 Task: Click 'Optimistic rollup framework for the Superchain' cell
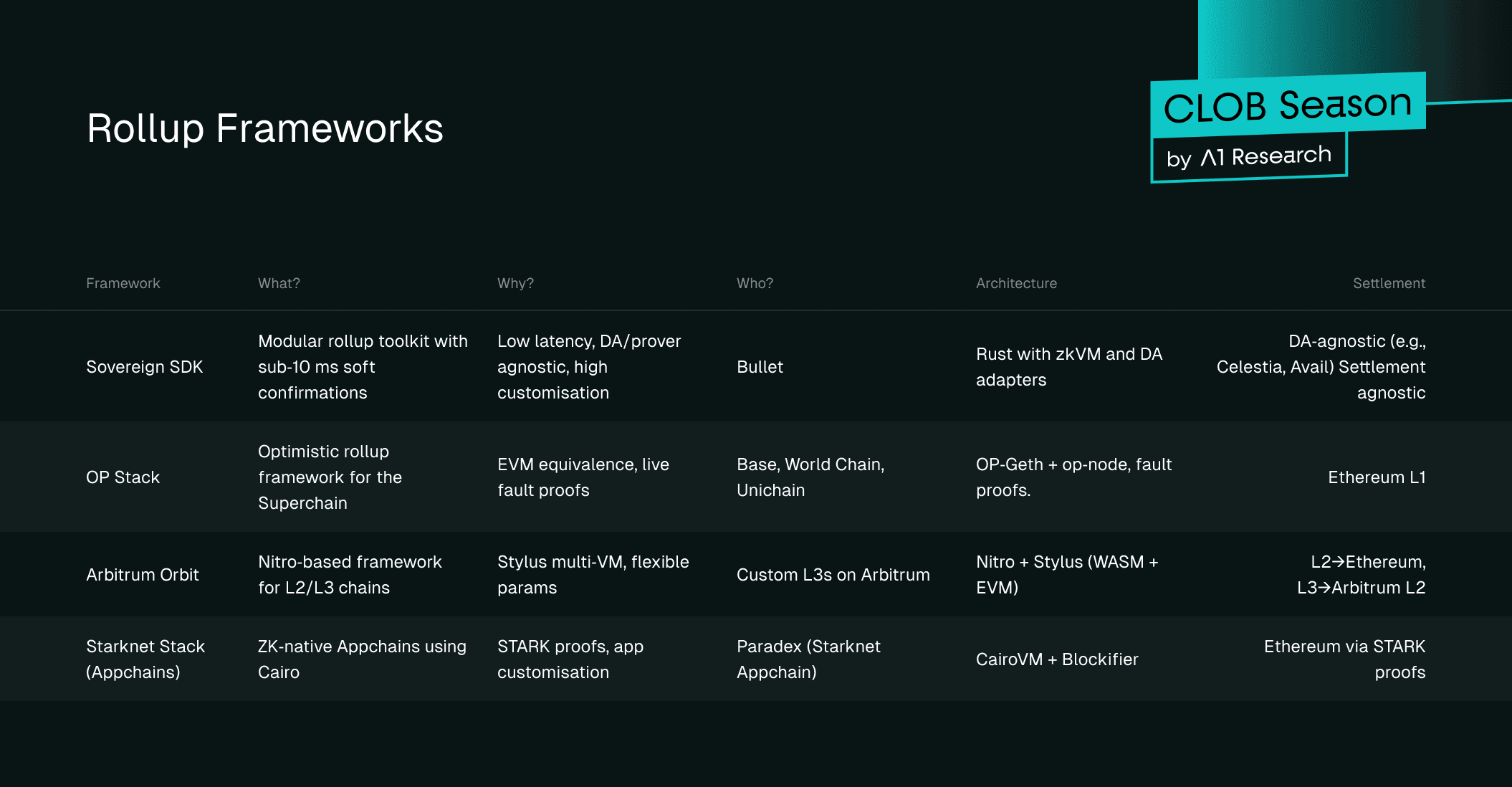point(330,477)
